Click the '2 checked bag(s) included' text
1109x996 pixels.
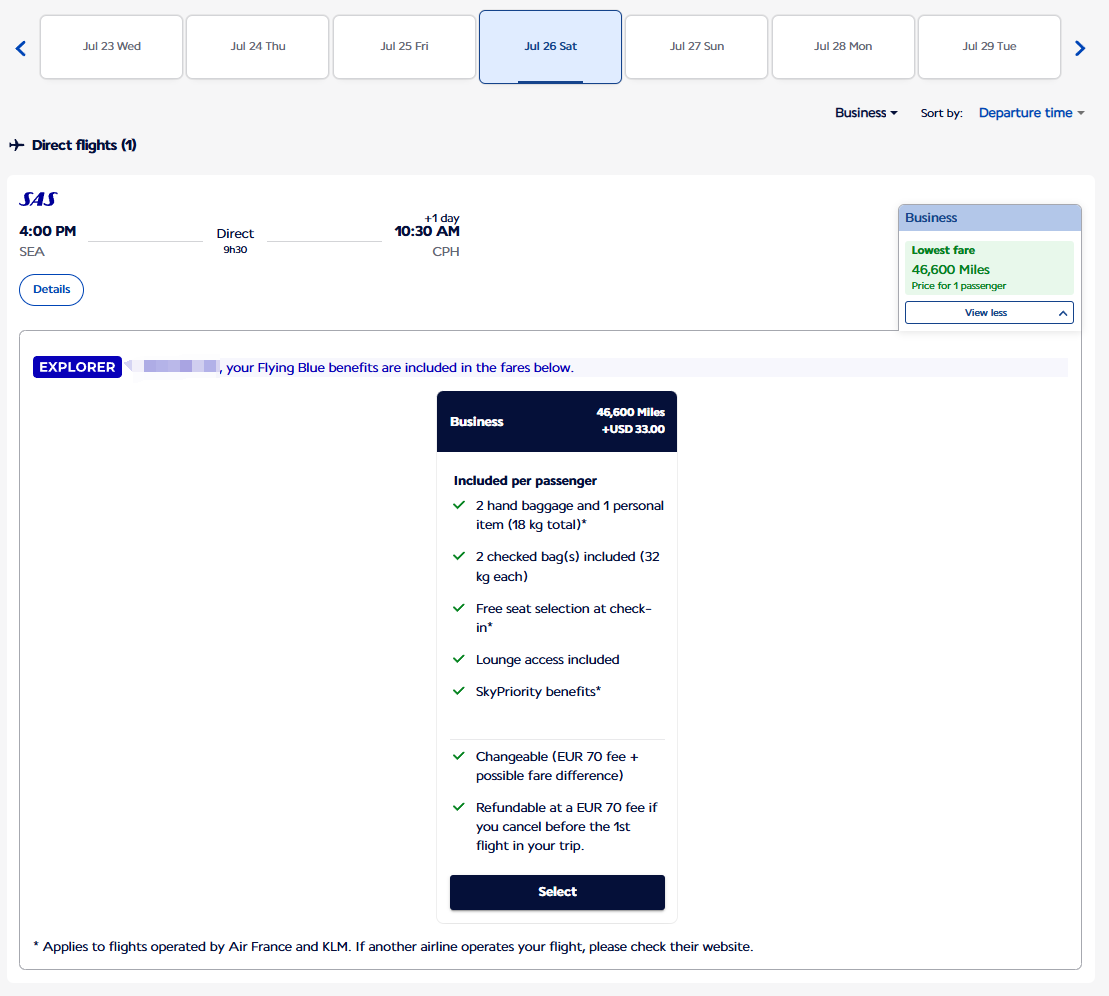pyautogui.click(x=568, y=567)
